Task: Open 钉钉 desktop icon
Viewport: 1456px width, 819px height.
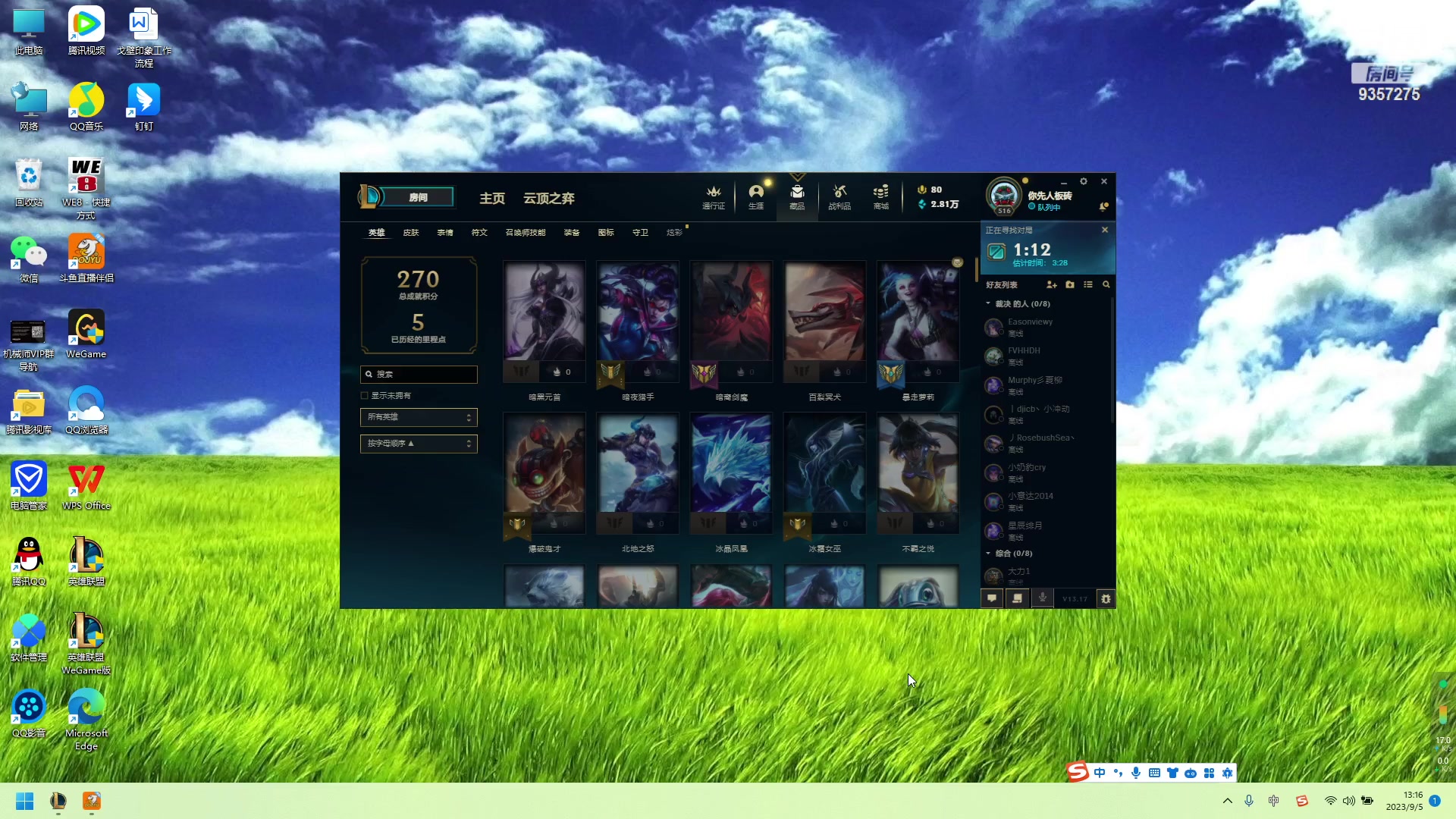Action: coord(144,107)
